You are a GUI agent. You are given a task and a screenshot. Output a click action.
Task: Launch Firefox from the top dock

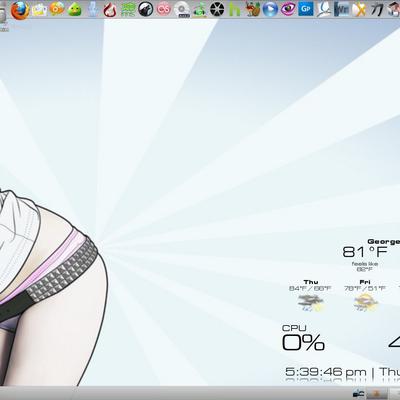point(20,10)
